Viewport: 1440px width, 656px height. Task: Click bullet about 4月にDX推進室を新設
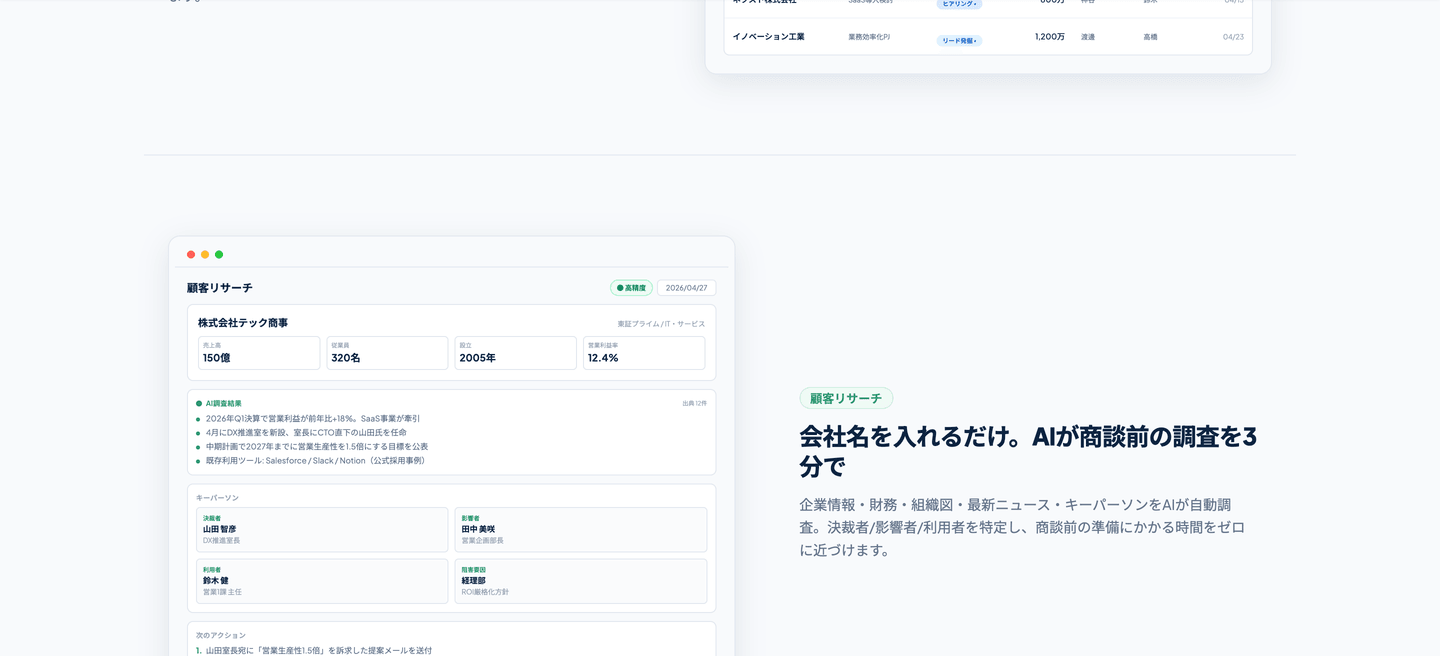tap(306, 433)
